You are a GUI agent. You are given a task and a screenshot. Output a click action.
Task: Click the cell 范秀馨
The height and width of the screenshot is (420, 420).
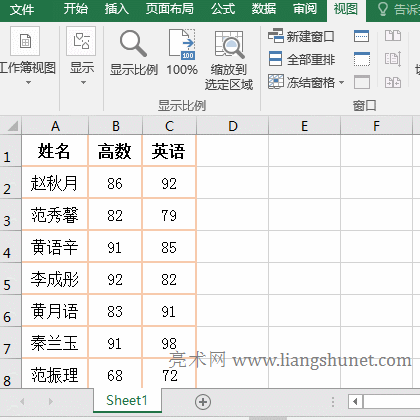(55, 215)
